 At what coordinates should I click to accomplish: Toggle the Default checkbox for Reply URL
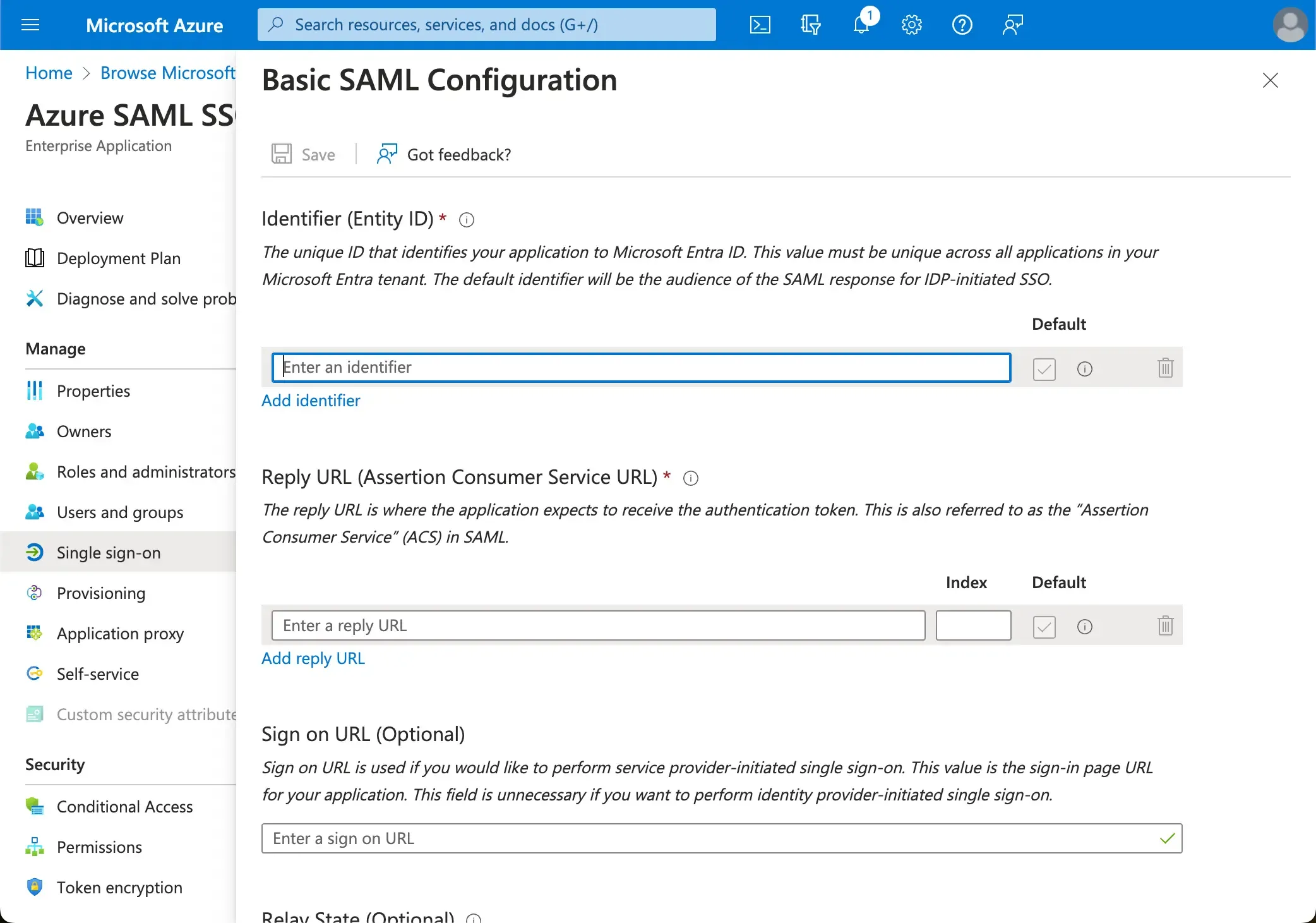click(x=1044, y=626)
